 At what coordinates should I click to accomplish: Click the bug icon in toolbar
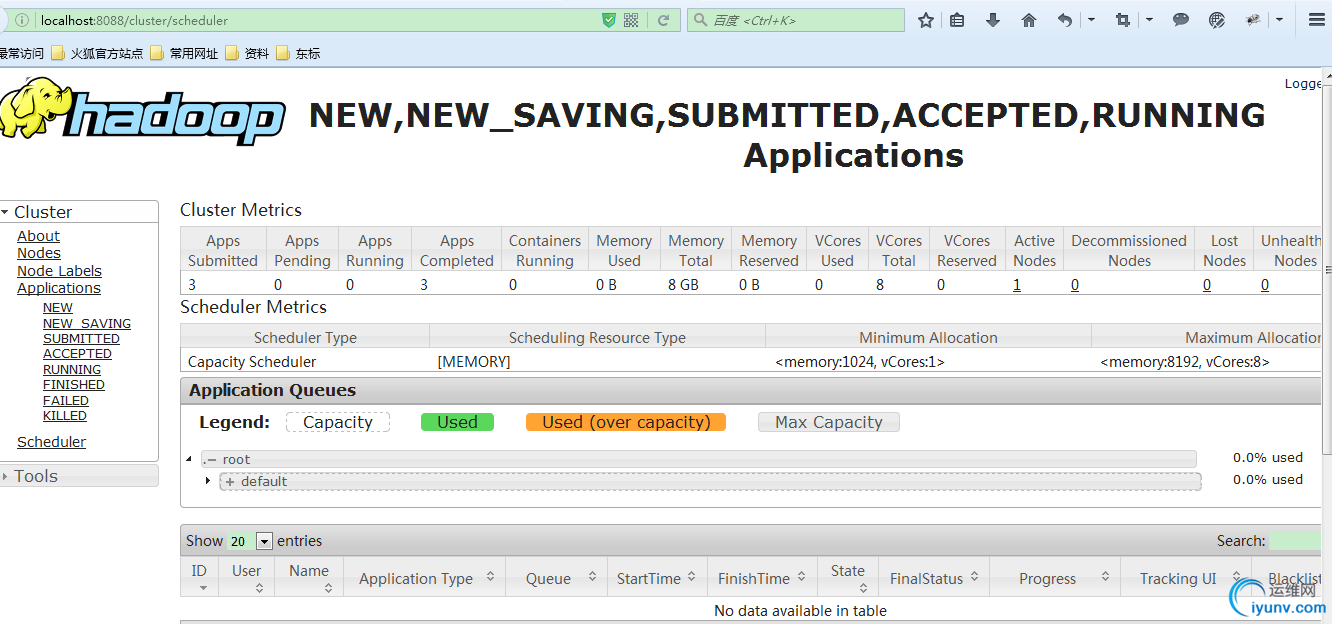coord(1254,20)
